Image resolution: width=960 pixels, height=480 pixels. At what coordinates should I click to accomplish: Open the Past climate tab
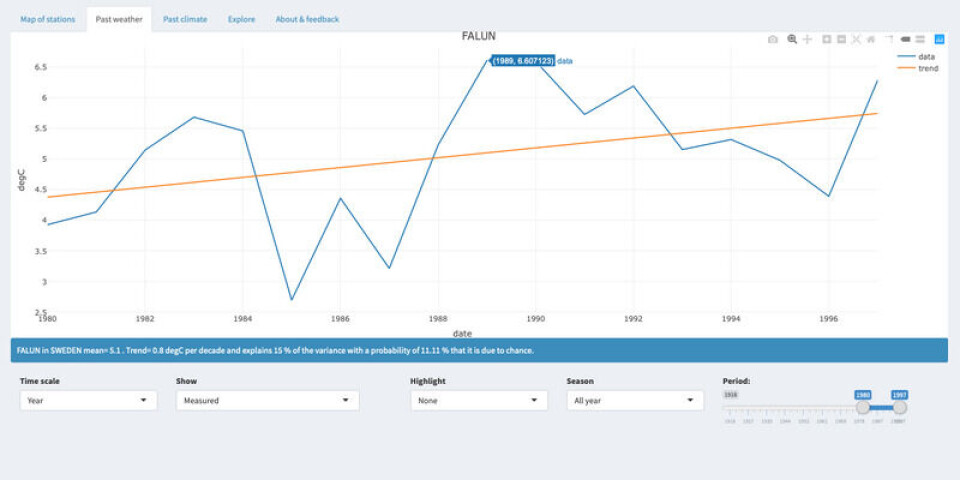(185, 19)
